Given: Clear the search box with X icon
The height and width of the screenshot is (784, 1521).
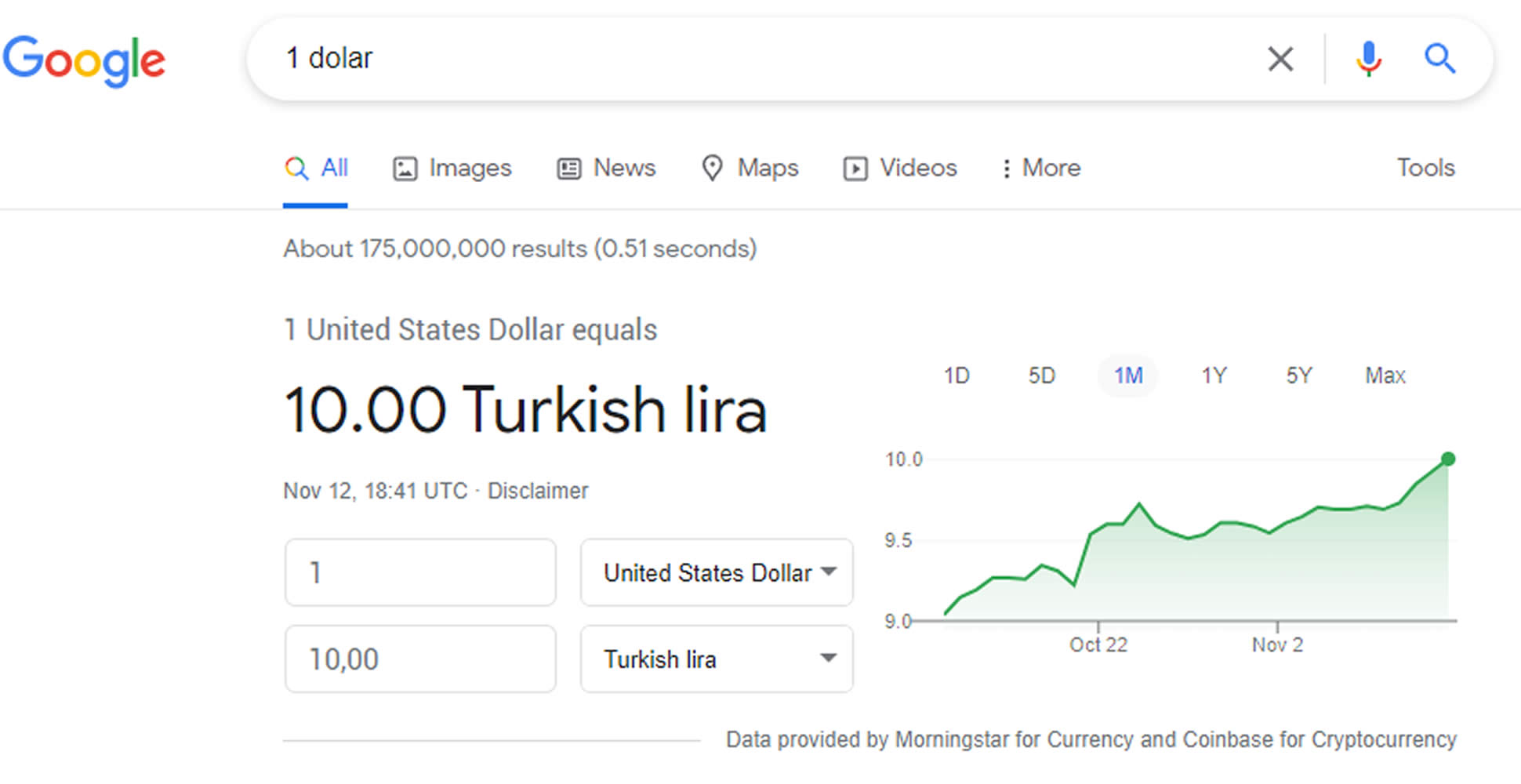Looking at the screenshot, I should click(x=1280, y=59).
